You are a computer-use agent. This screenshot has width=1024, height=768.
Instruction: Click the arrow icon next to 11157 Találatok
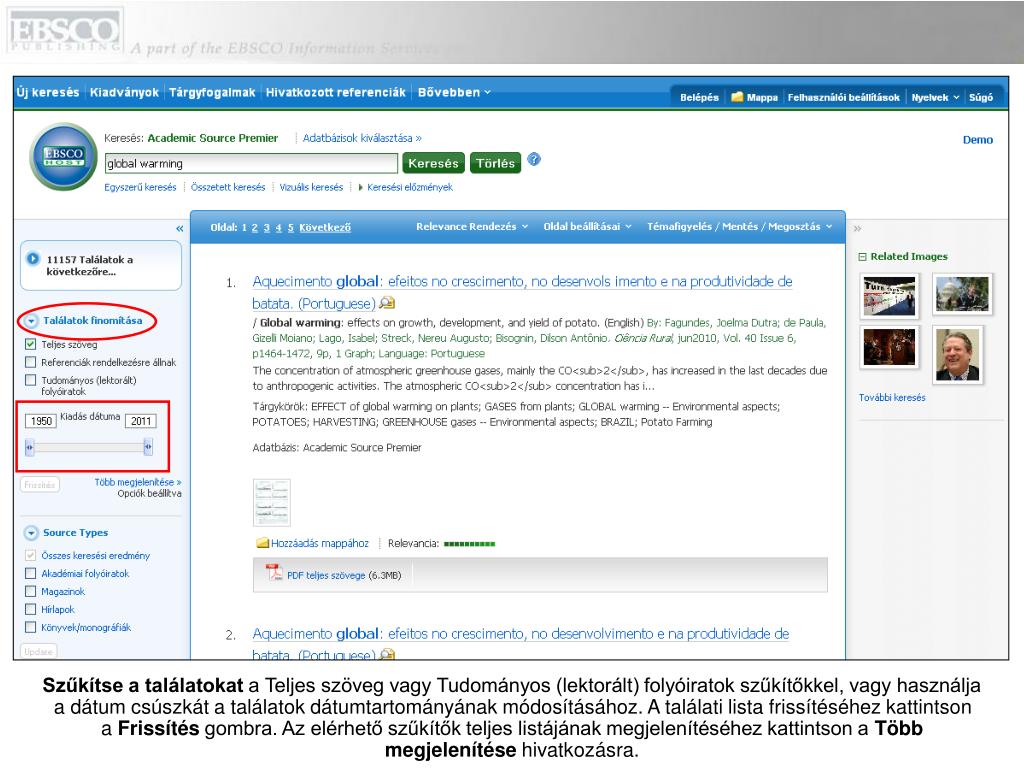click(33, 259)
